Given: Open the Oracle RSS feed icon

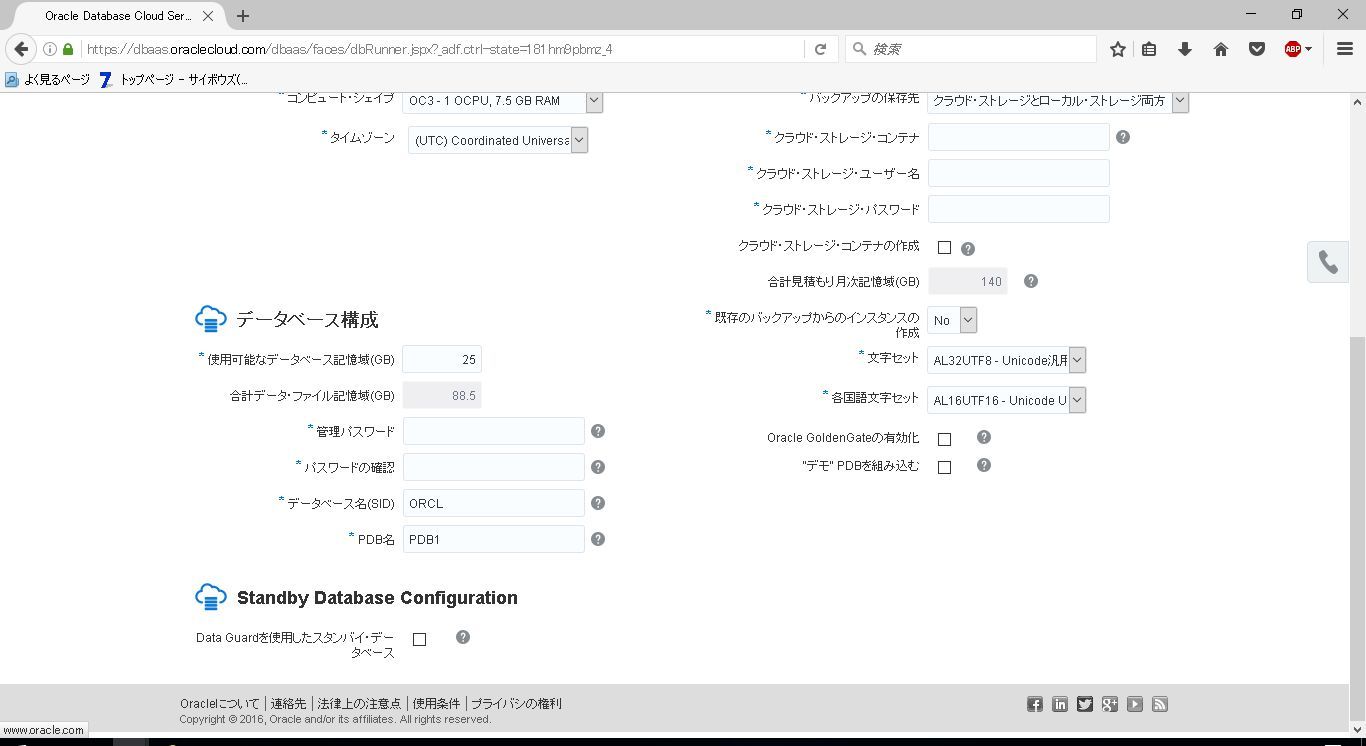Looking at the screenshot, I should (x=1160, y=704).
